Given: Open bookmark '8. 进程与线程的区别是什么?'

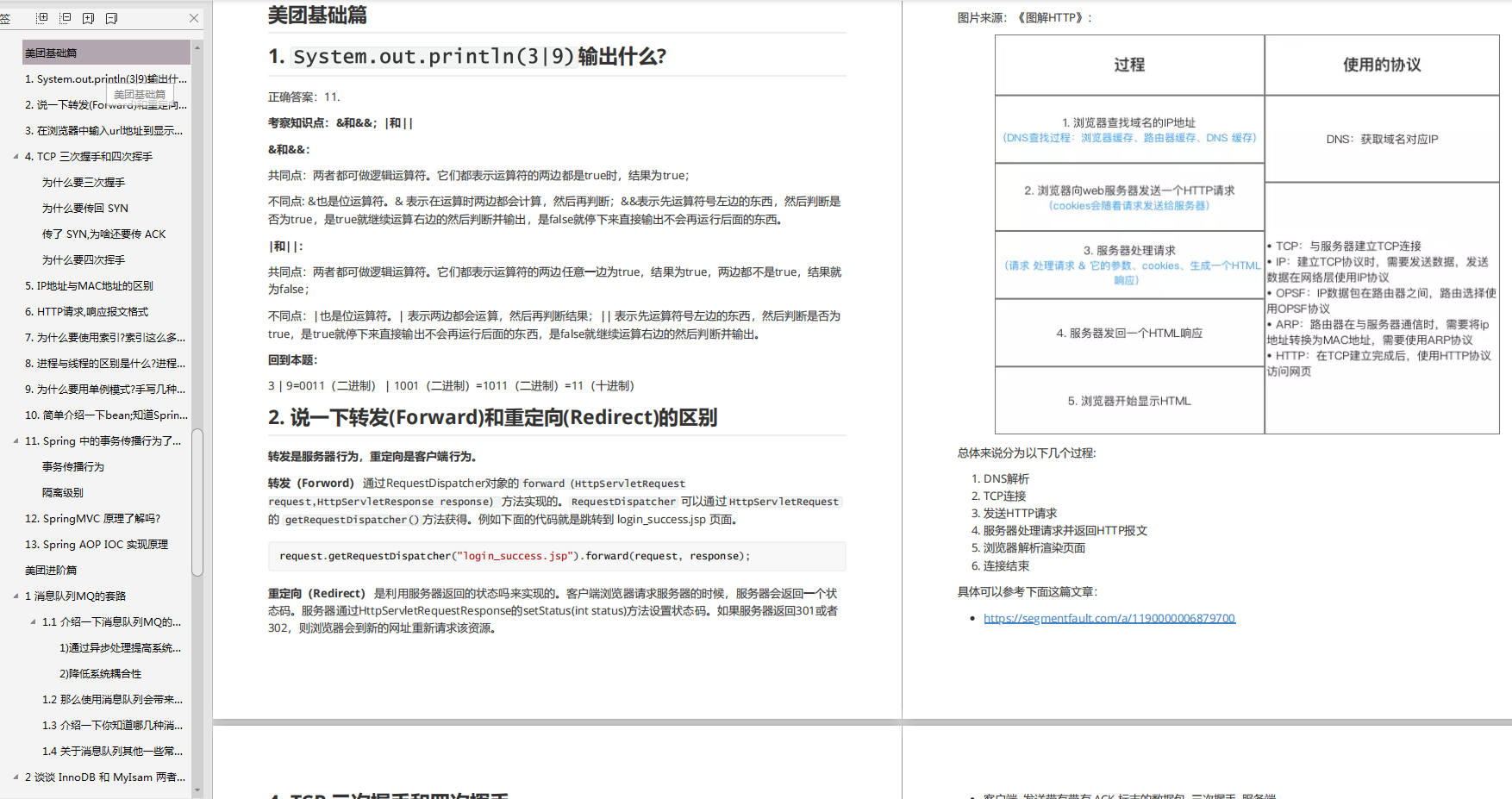Looking at the screenshot, I should pyautogui.click(x=105, y=364).
